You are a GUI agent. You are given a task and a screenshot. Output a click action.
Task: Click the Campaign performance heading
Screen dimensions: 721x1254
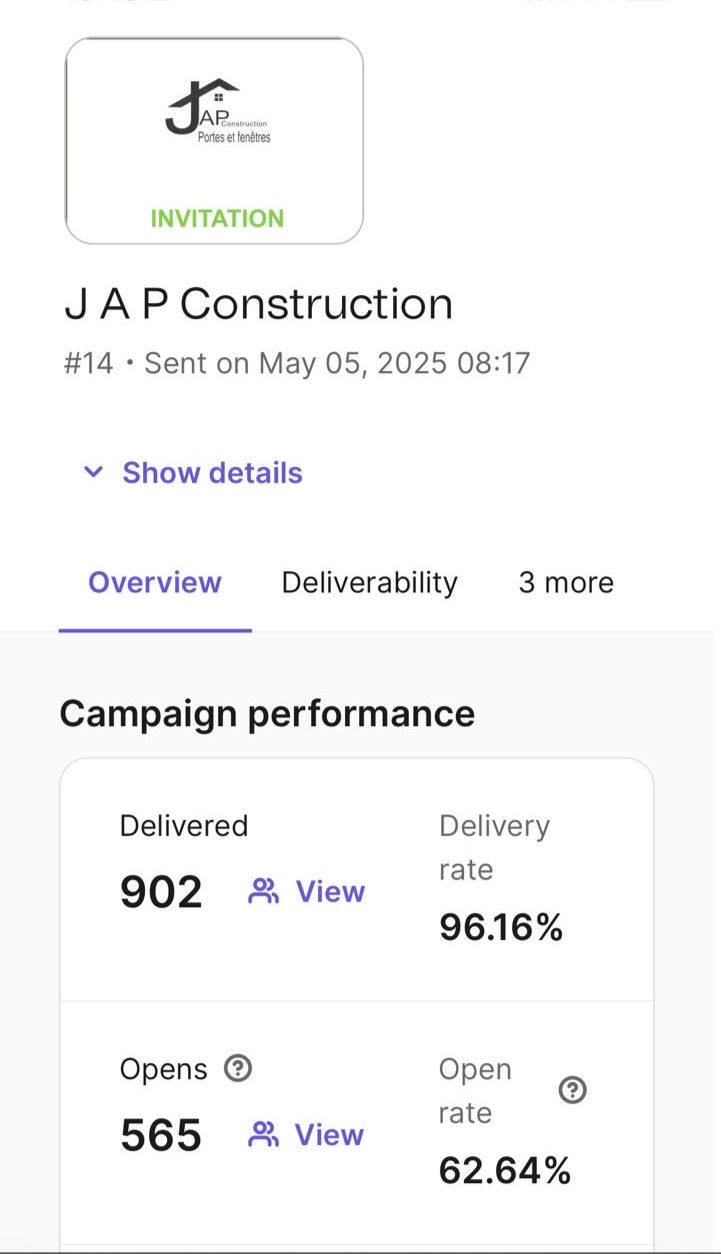pos(267,714)
